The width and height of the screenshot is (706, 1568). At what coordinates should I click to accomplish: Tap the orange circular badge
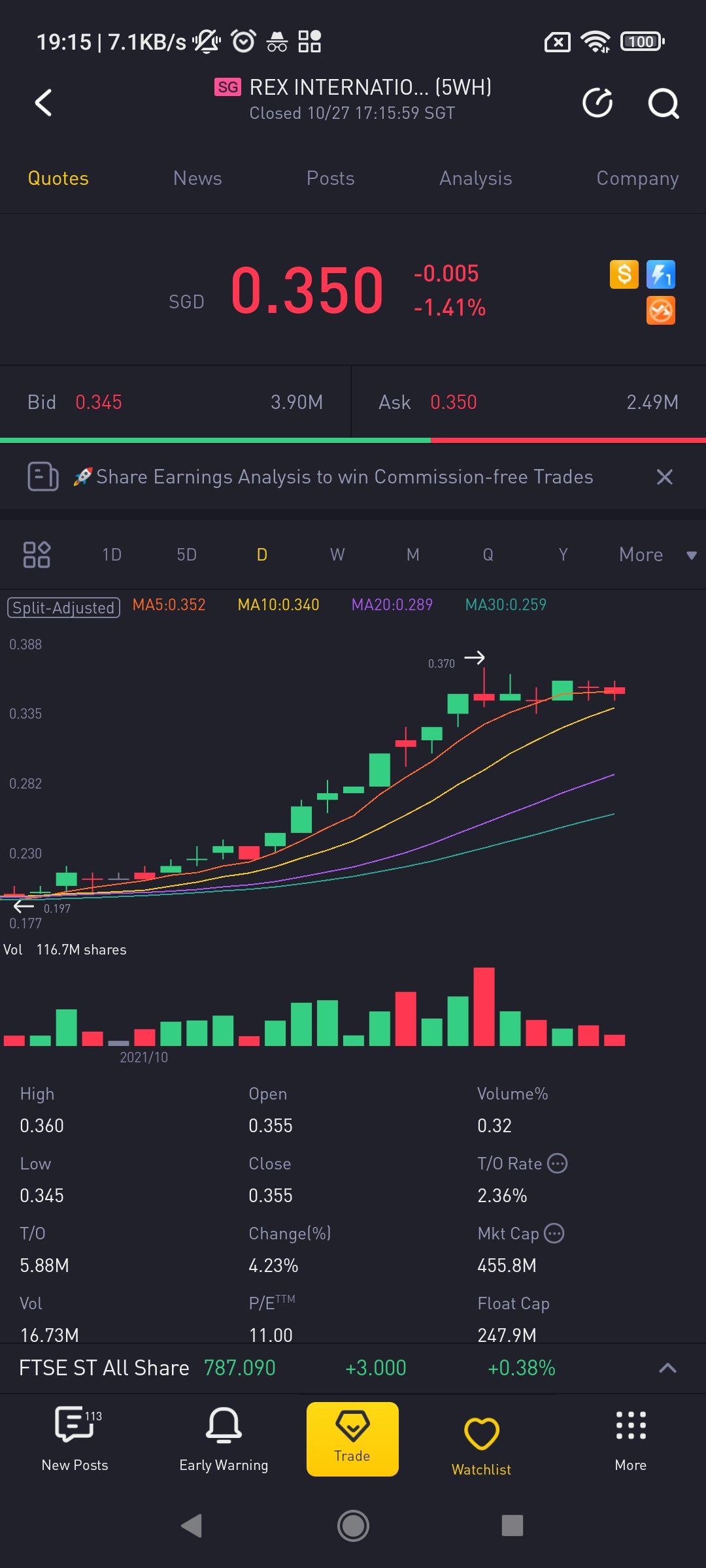661,310
